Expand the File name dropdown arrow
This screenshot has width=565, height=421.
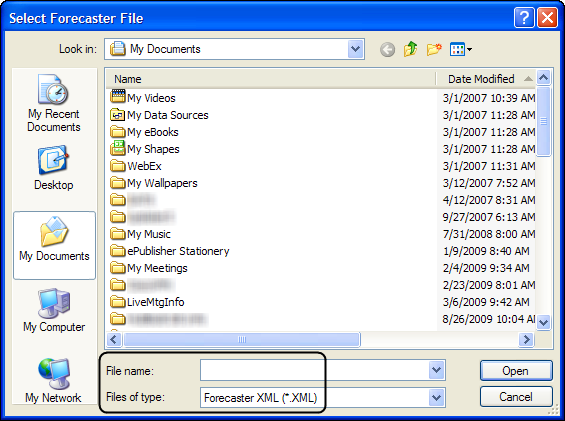point(437,370)
